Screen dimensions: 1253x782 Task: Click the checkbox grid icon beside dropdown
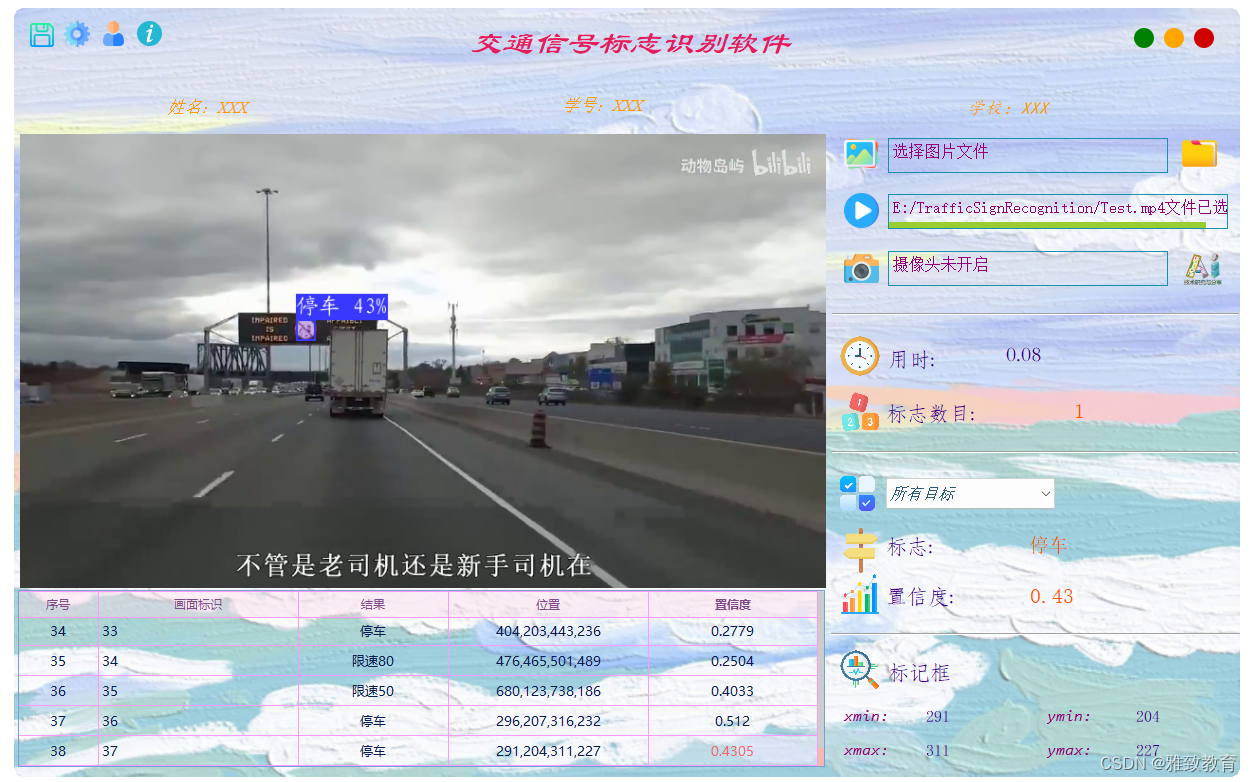click(x=858, y=493)
